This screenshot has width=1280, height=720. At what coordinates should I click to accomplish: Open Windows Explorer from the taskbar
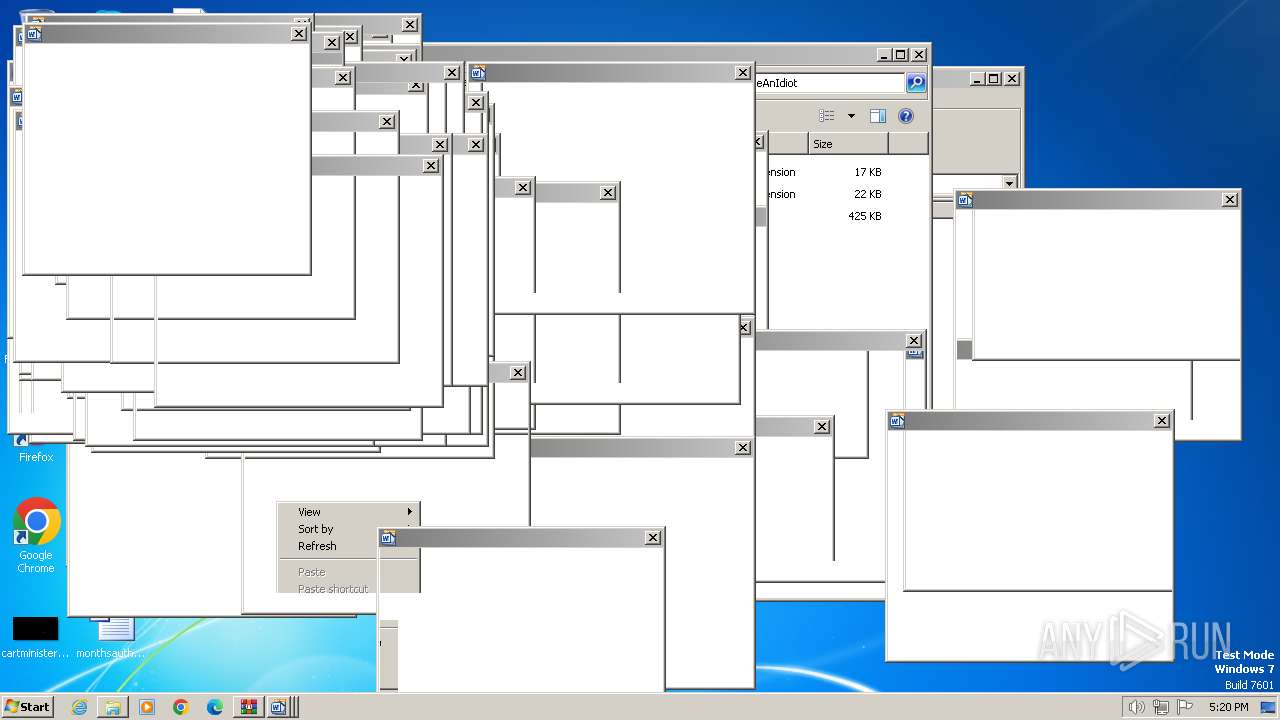[x=113, y=707]
